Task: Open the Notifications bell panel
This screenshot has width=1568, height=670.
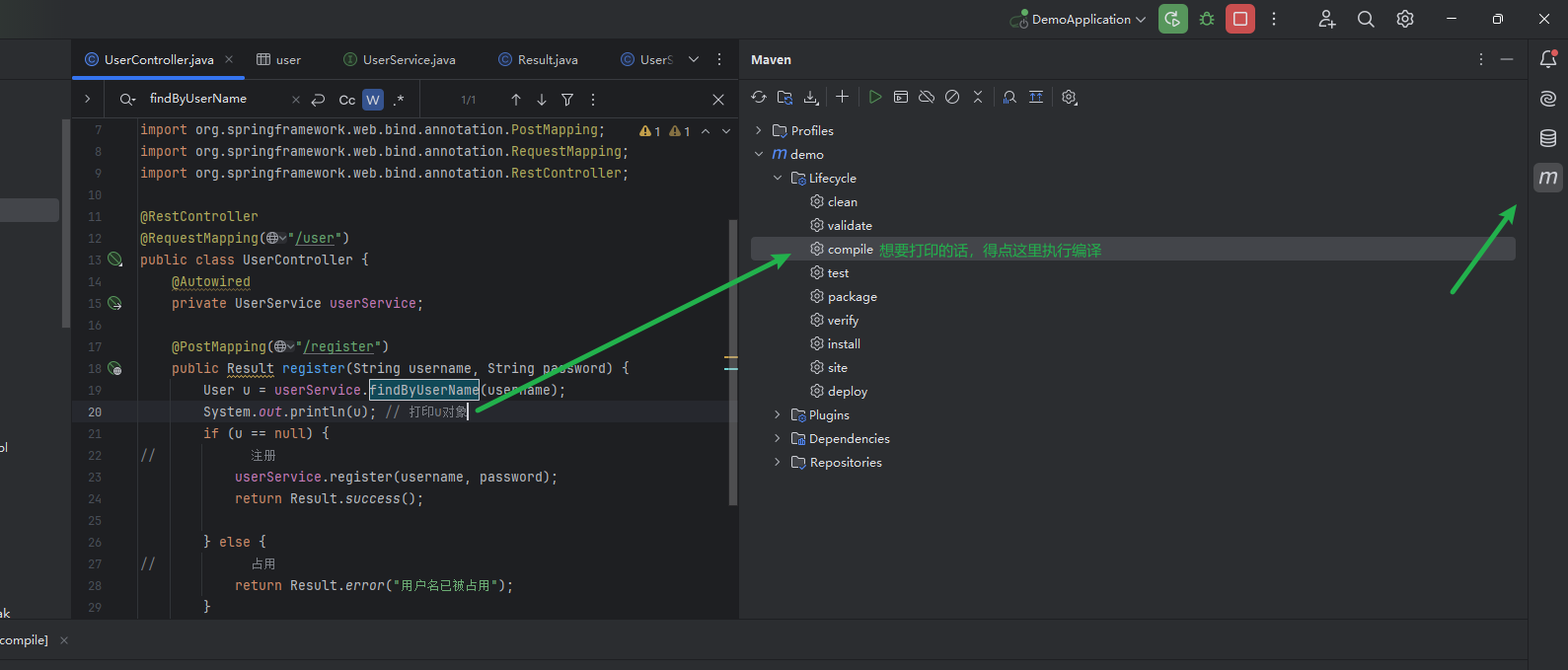Action: [1547, 59]
